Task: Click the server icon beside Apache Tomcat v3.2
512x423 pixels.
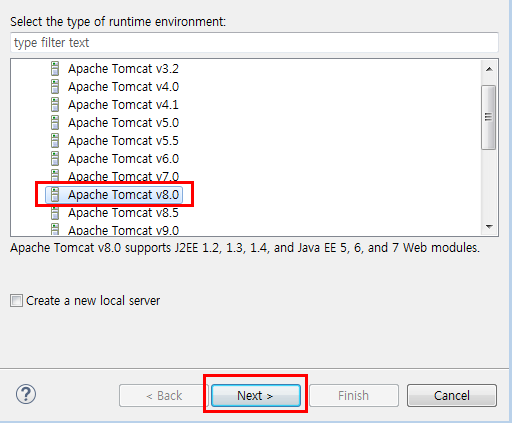Action: [55, 69]
